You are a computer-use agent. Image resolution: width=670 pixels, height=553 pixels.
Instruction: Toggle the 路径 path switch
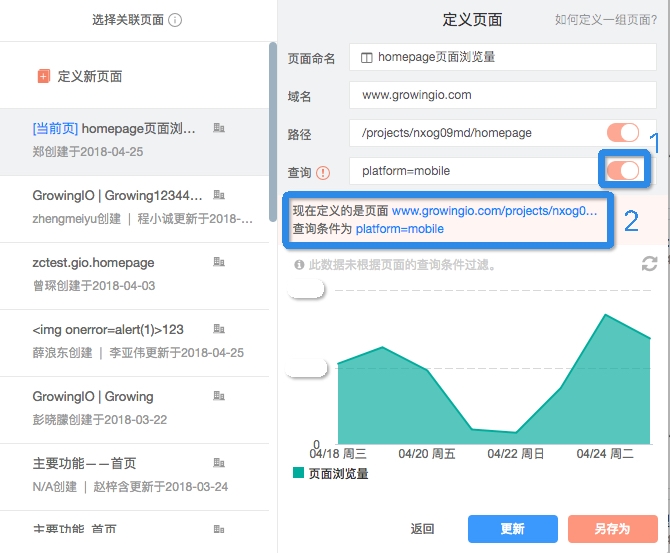623,133
